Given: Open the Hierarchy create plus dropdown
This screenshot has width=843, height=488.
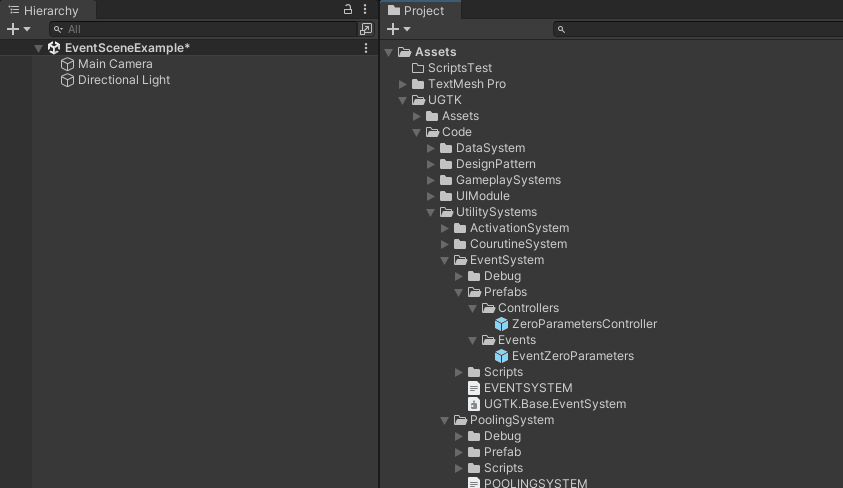Looking at the screenshot, I should (18, 29).
